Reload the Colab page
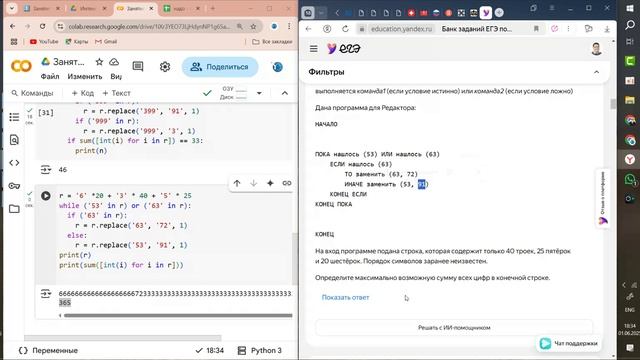The width and height of the screenshot is (640, 360). pos(42,27)
